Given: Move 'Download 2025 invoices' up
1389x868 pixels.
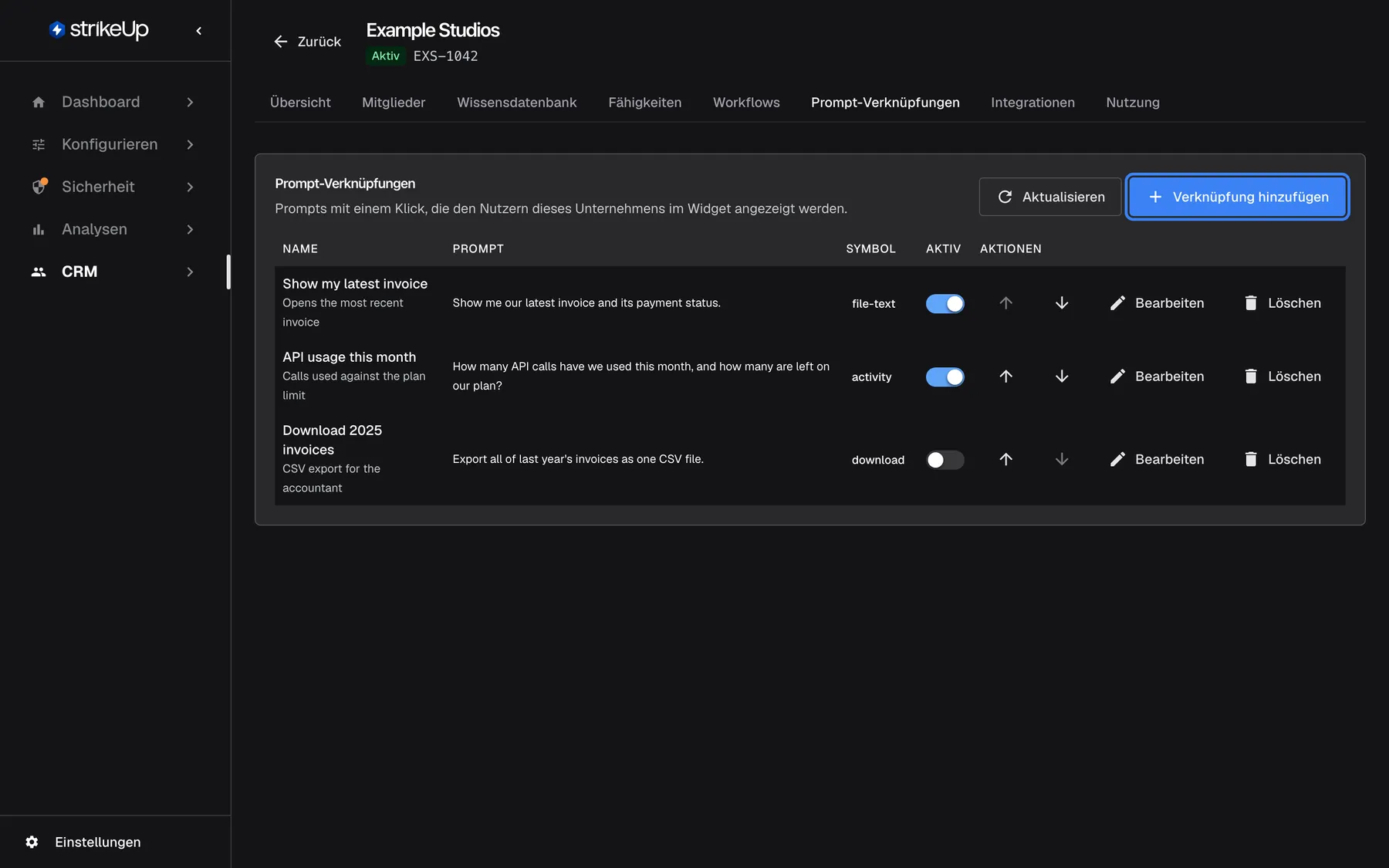Looking at the screenshot, I should (x=1005, y=459).
